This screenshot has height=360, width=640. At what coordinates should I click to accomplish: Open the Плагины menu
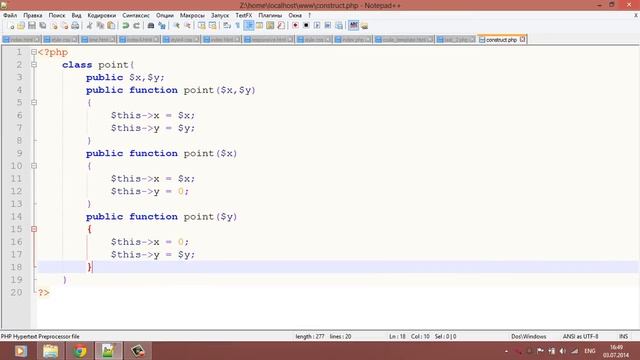coord(270,15)
